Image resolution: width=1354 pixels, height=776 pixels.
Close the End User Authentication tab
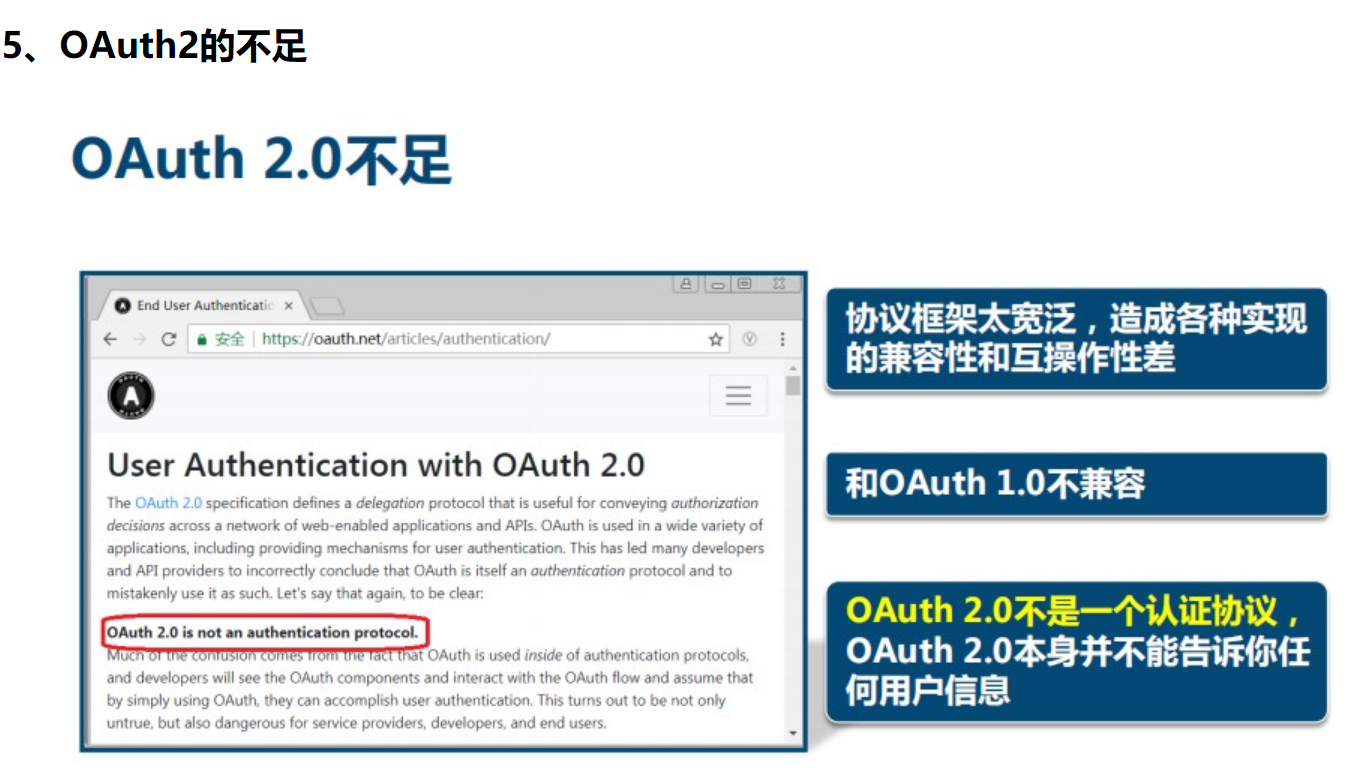click(289, 306)
